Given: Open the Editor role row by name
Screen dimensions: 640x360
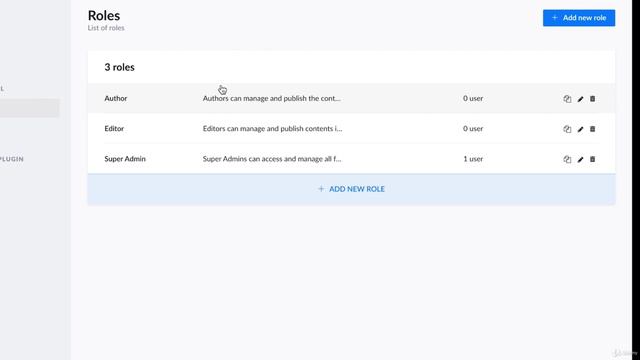Looking at the screenshot, I should point(114,129).
